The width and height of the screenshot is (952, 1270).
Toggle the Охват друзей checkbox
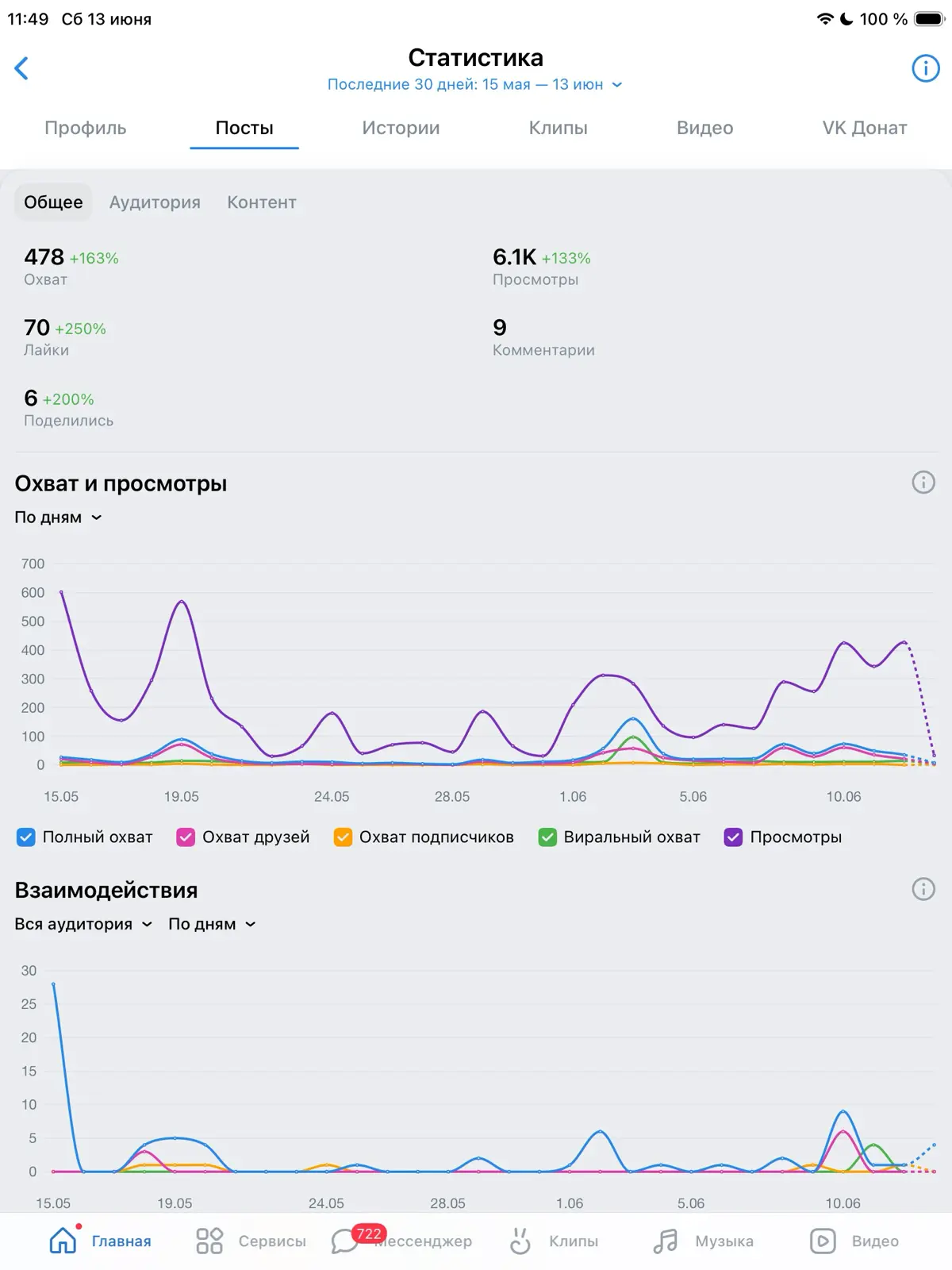pyautogui.click(x=186, y=837)
